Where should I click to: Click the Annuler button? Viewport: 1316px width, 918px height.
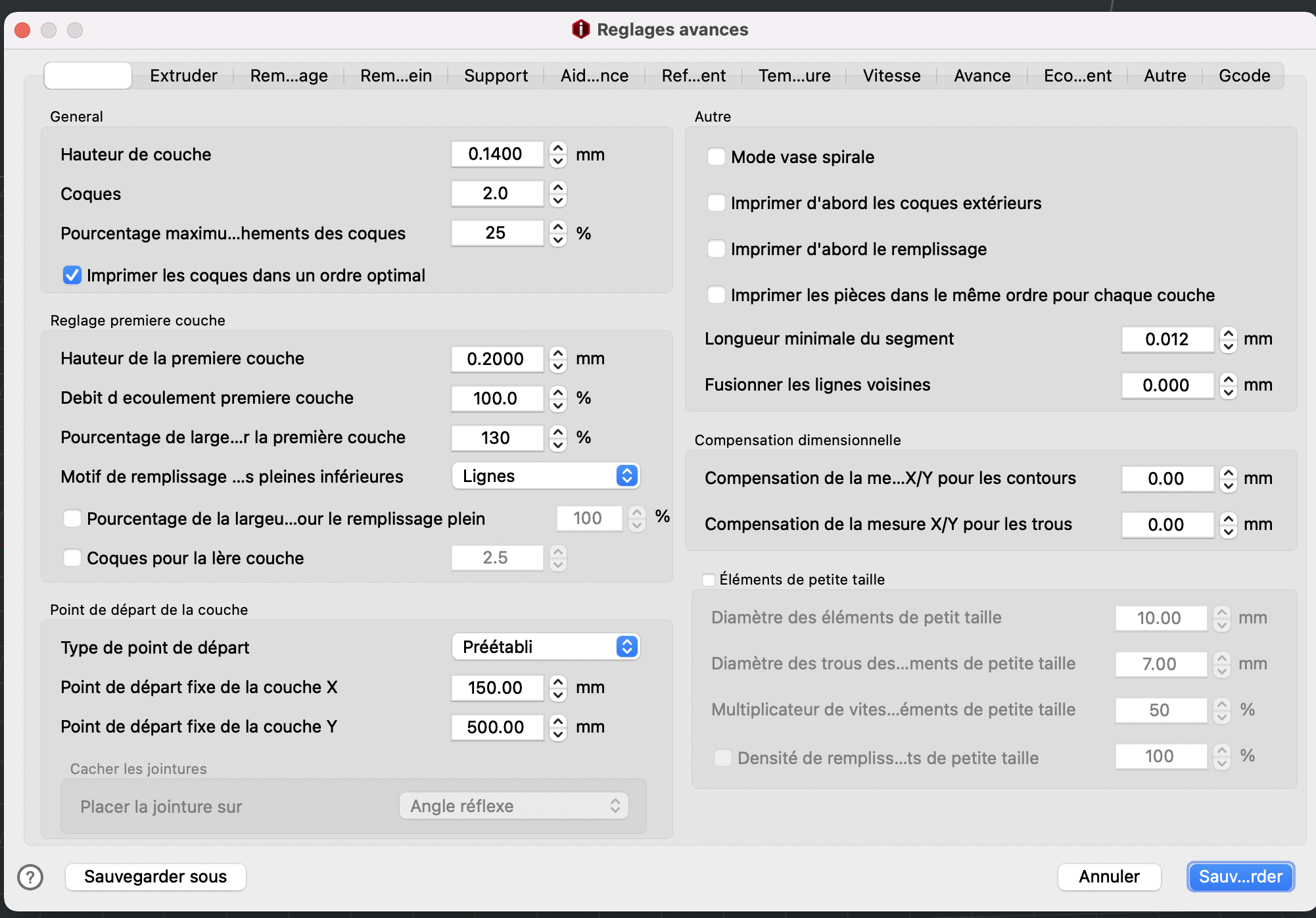tap(1108, 877)
